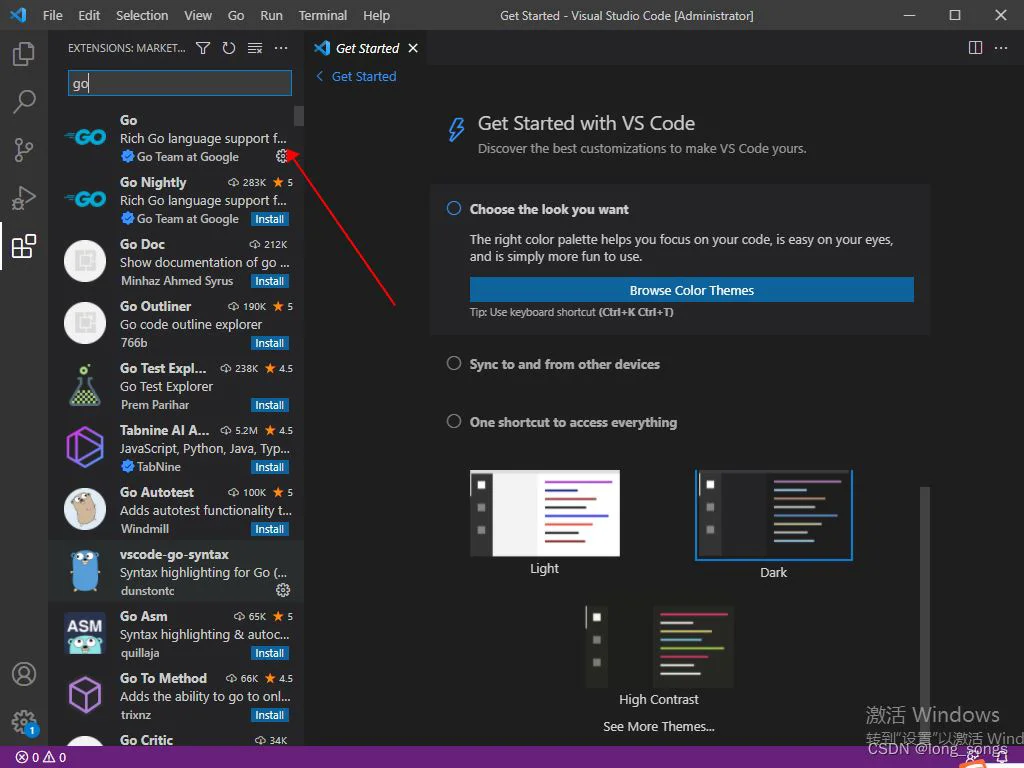Open the Run and Debug view
Image resolution: width=1024 pixels, height=768 pixels.
pyautogui.click(x=24, y=198)
